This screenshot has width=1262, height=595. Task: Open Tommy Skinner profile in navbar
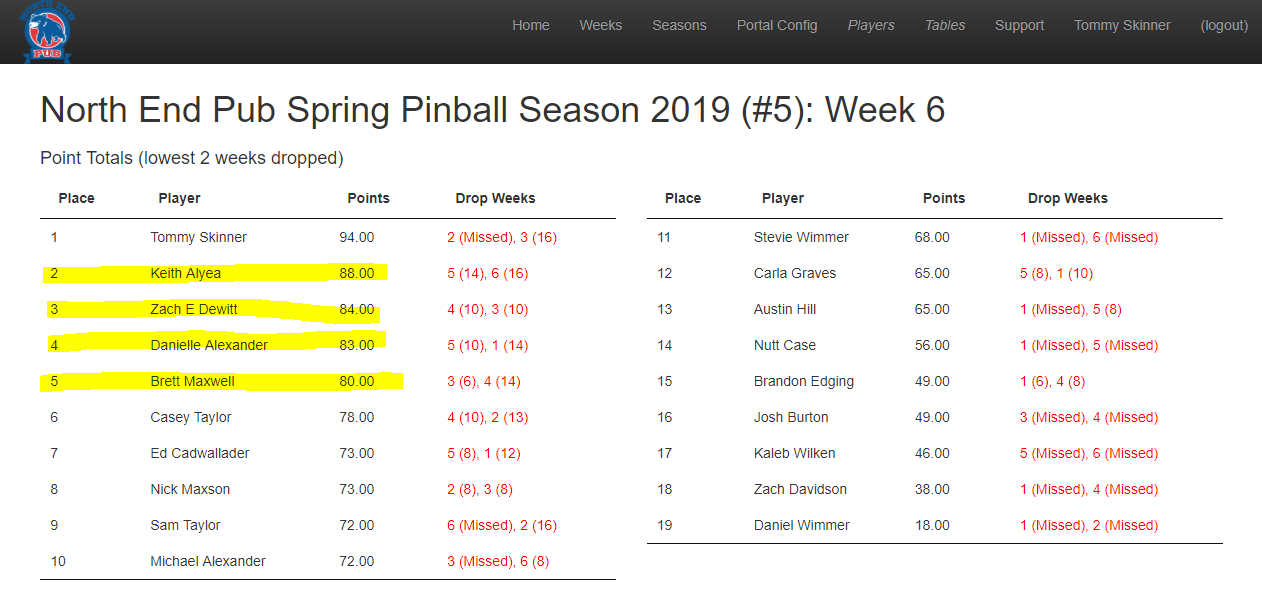(1122, 26)
